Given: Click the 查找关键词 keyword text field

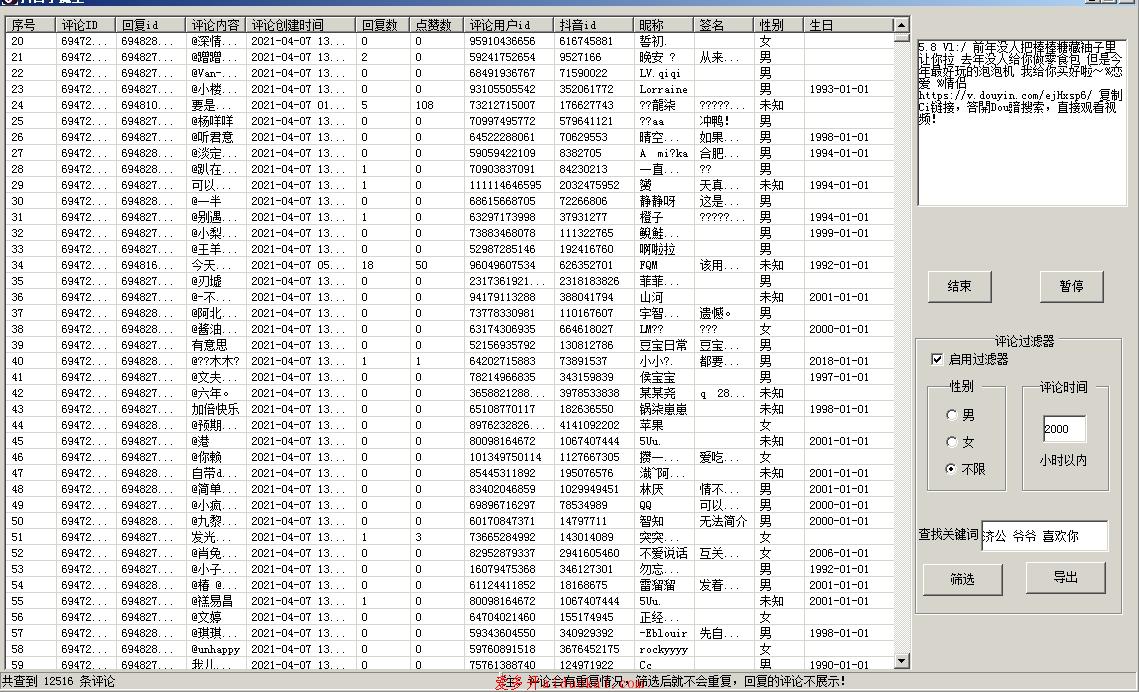Looking at the screenshot, I should [x=1044, y=535].
